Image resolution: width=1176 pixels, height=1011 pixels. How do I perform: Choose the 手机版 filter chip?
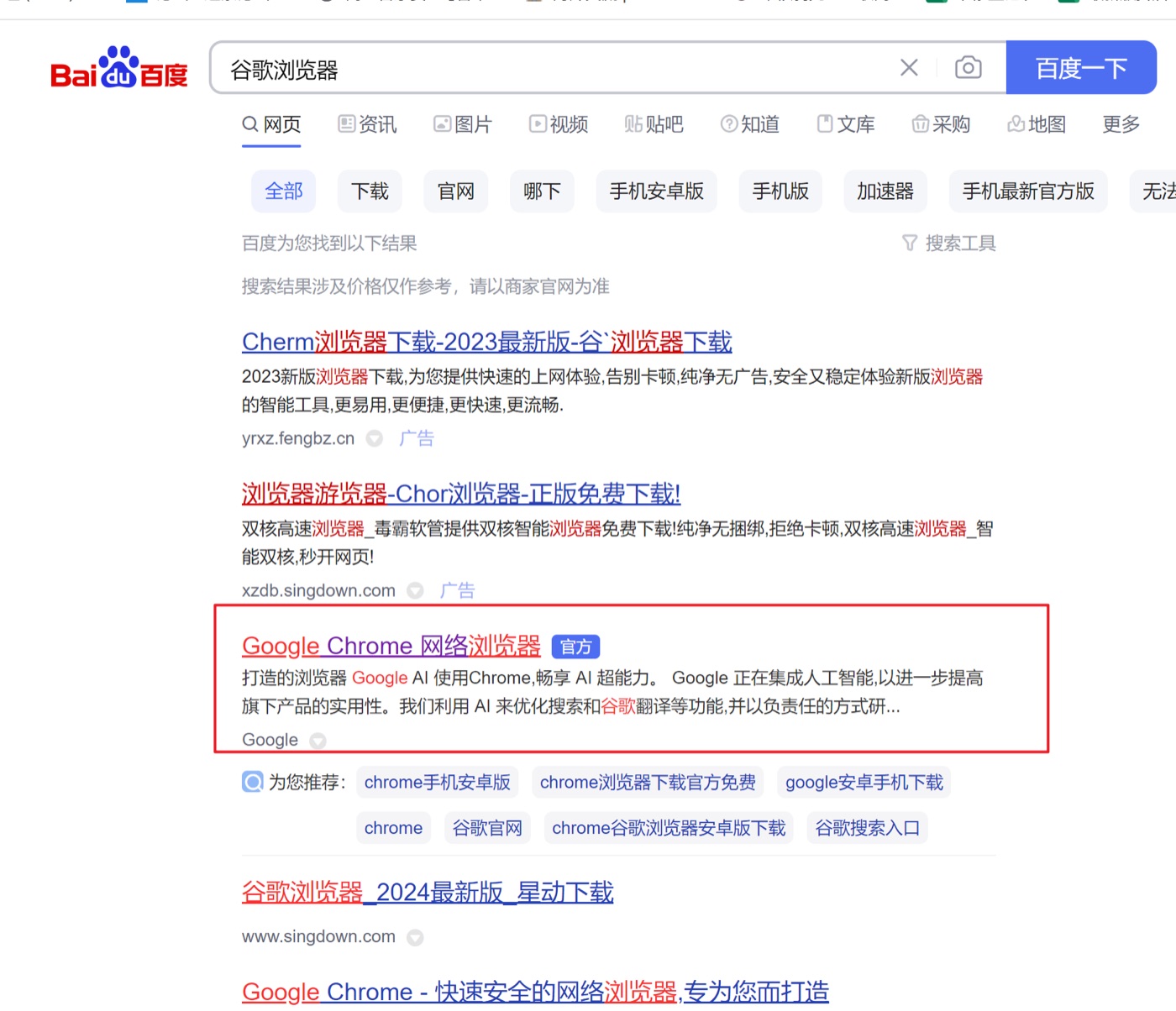[781, 191]
